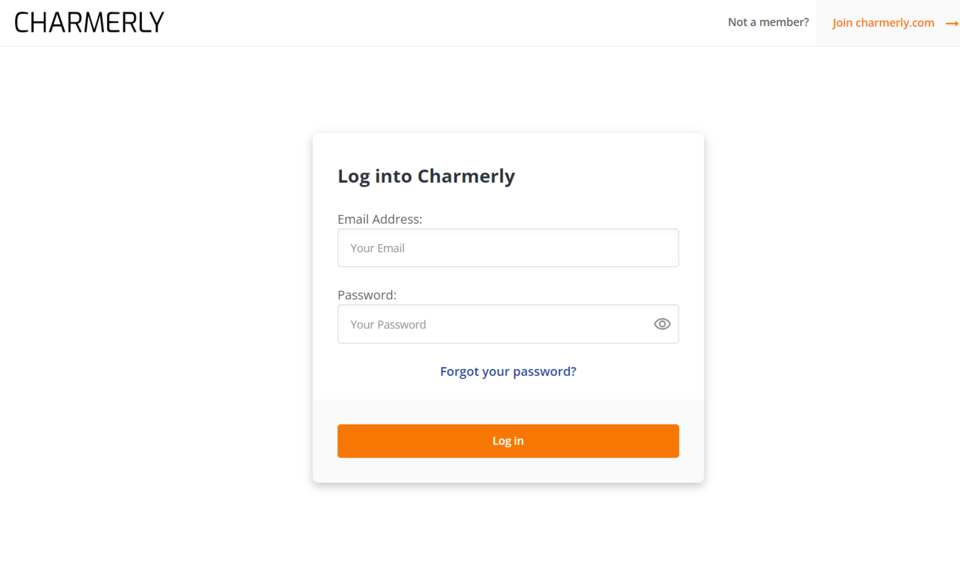The image size is (960, 561).
Task: Reveal typed password with eye button
Action: coord(662,324)
